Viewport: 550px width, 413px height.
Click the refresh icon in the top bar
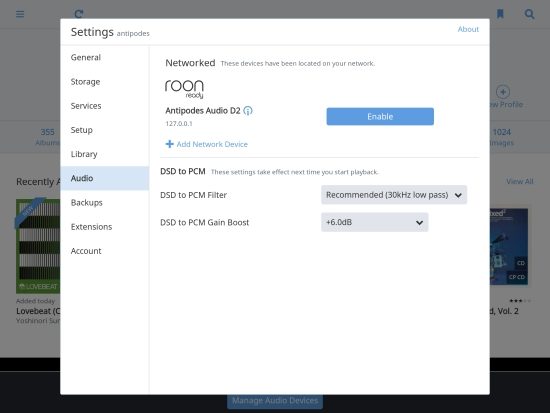pos(79,14)
